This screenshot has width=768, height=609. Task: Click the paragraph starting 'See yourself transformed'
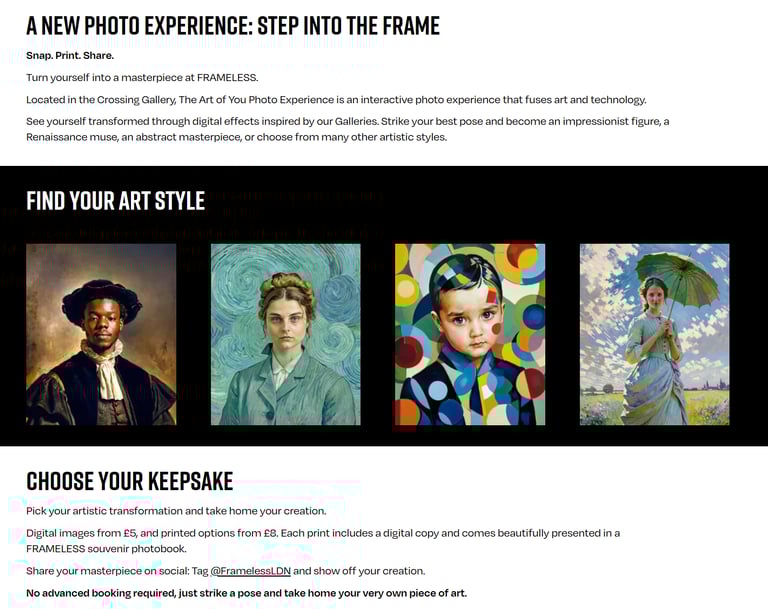coord(347,121)
